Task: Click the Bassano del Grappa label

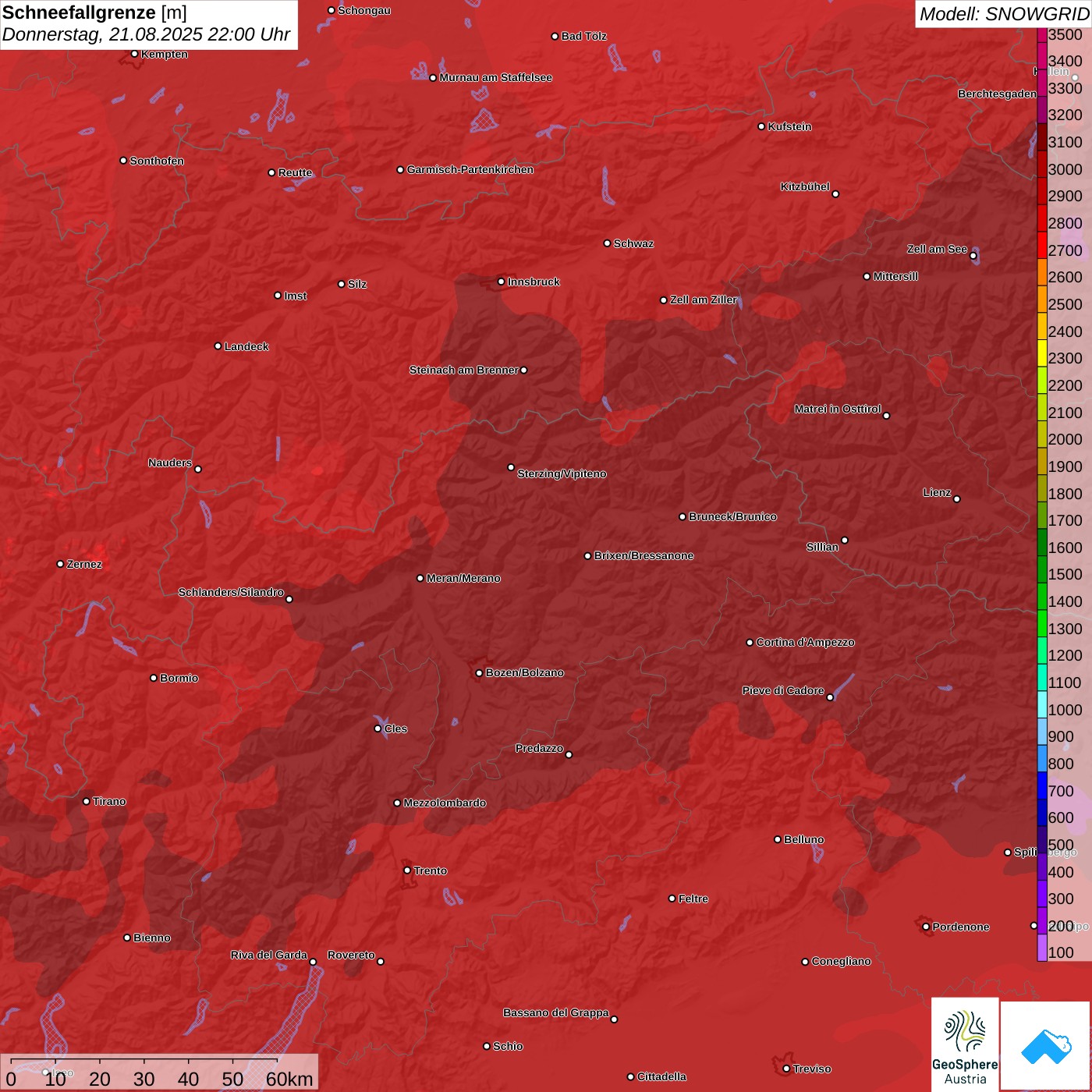Action: pyautogui.click(x=556, y=1012)
